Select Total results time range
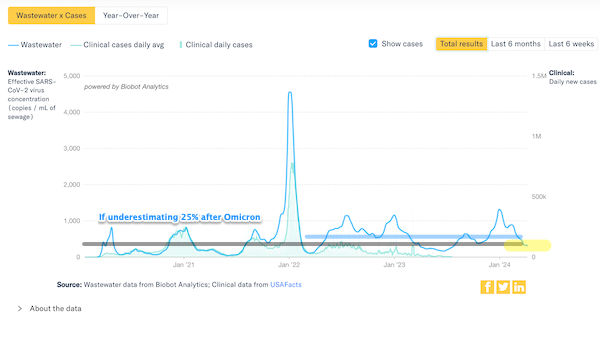The image size is (600, 360). [461, 44]
